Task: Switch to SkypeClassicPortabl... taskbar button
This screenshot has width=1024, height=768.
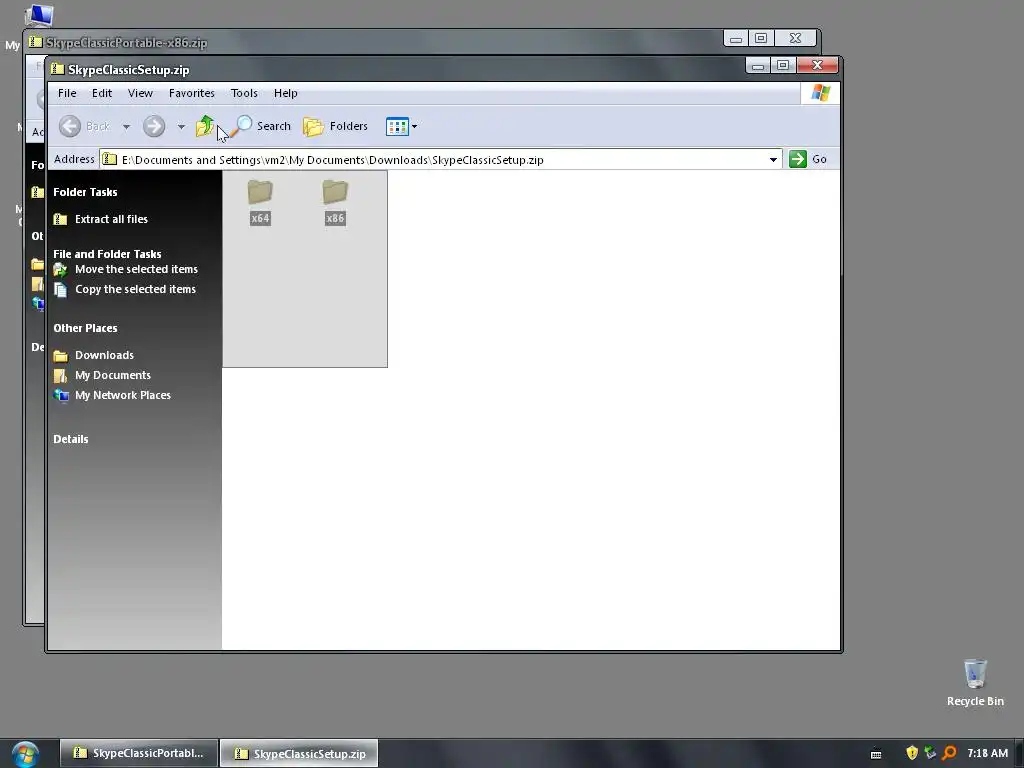Action: coord(138,754)
